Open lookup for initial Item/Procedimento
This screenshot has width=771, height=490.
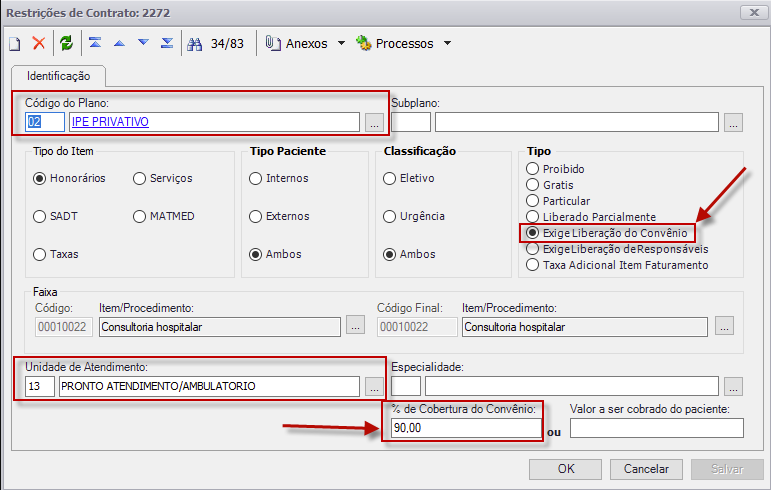(356, 325)
